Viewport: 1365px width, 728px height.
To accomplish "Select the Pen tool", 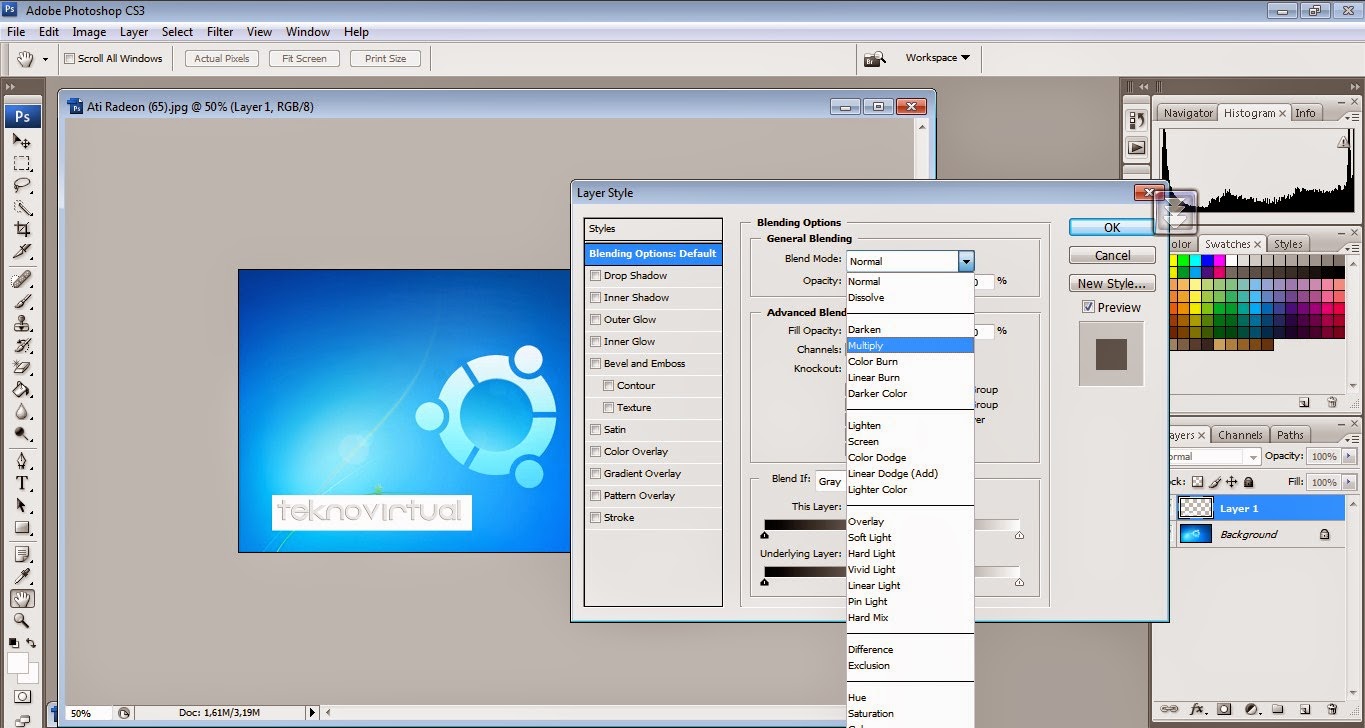I will 22,461.
